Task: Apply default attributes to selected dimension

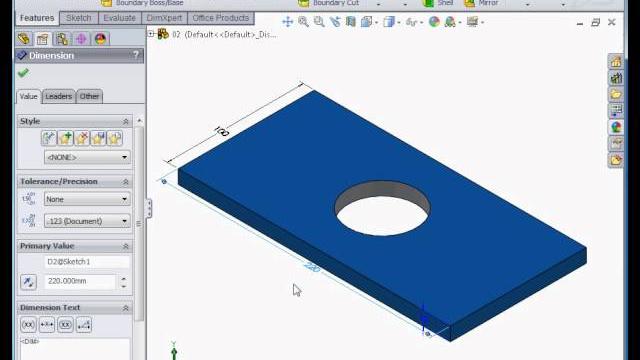Action: pos(49,138)
